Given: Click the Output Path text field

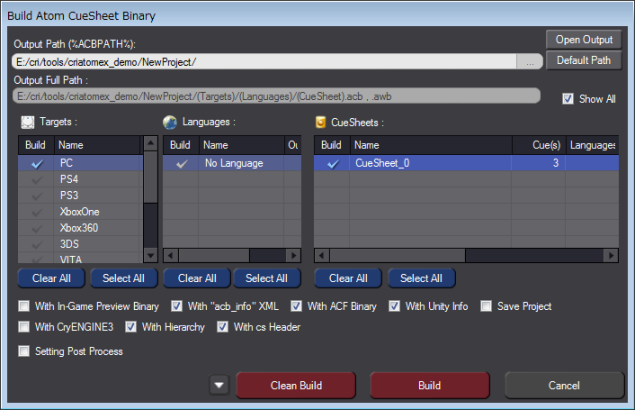Looking at the screenshot, I should 265,62.
